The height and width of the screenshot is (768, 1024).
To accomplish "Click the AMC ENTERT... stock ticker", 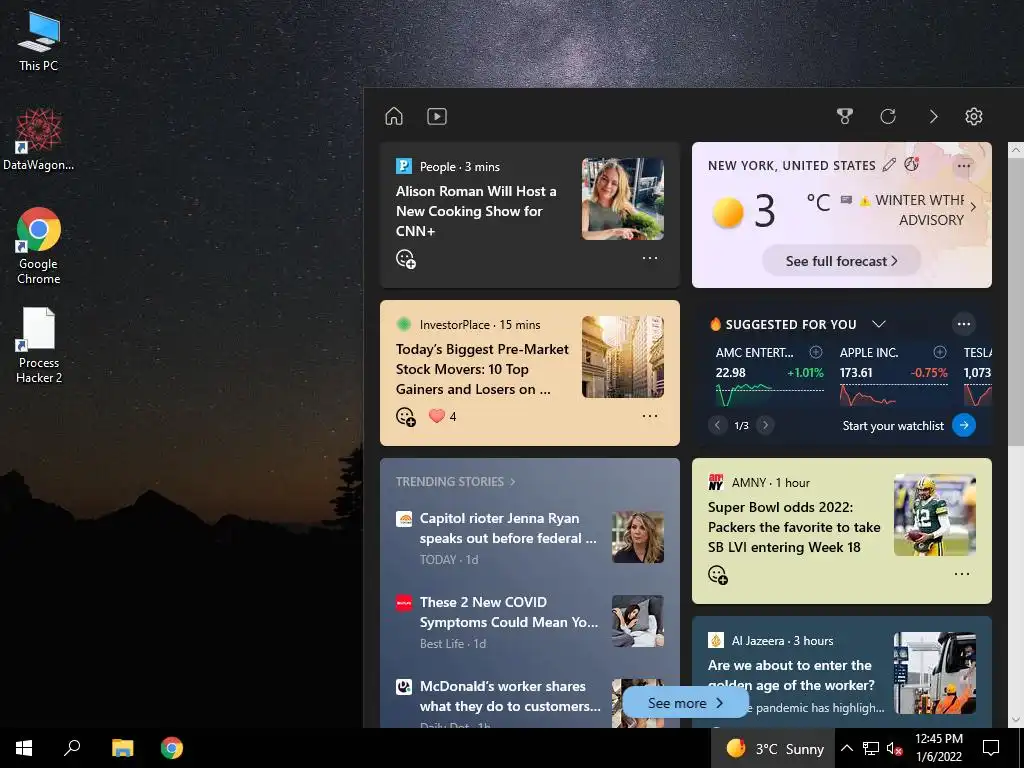I will 754,353.
